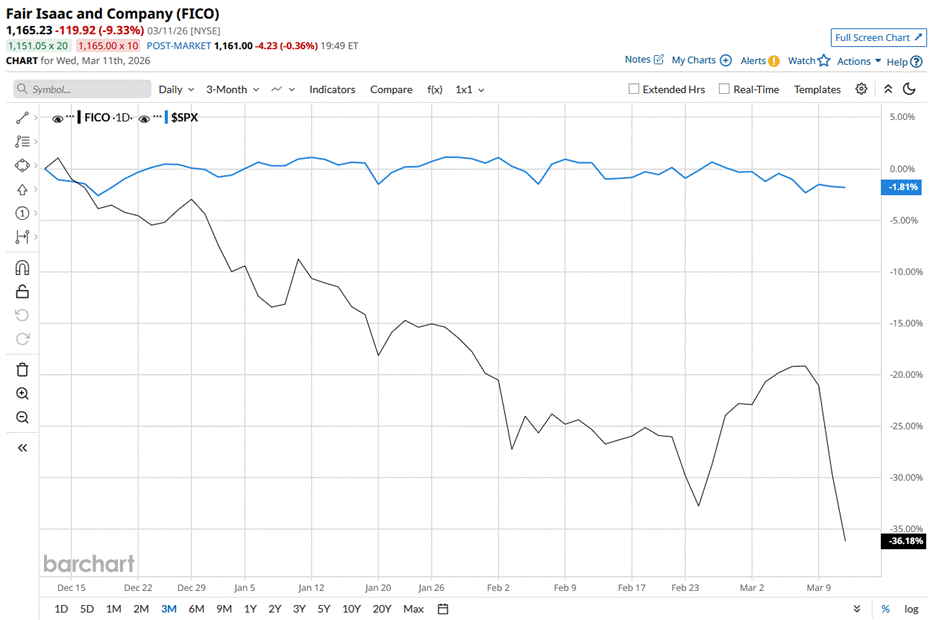The image size is (936, 620).
Task: Open the chart type line dropdown
Action: [x=283, y=90]
